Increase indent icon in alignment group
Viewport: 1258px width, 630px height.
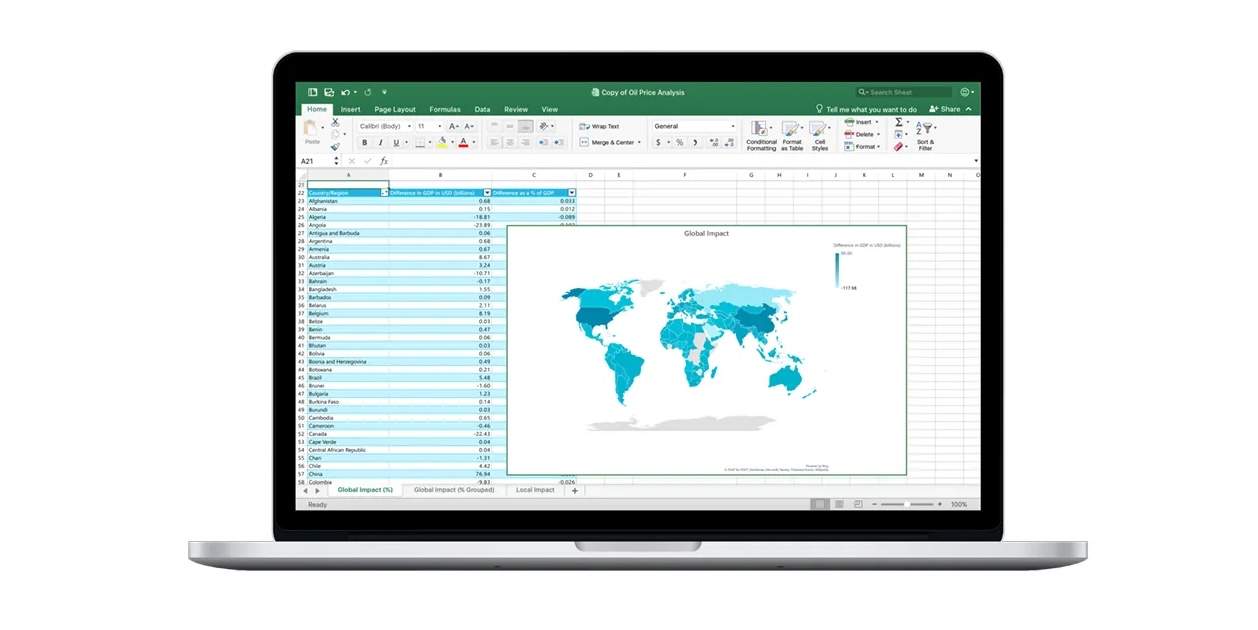[x=559, y=143]
